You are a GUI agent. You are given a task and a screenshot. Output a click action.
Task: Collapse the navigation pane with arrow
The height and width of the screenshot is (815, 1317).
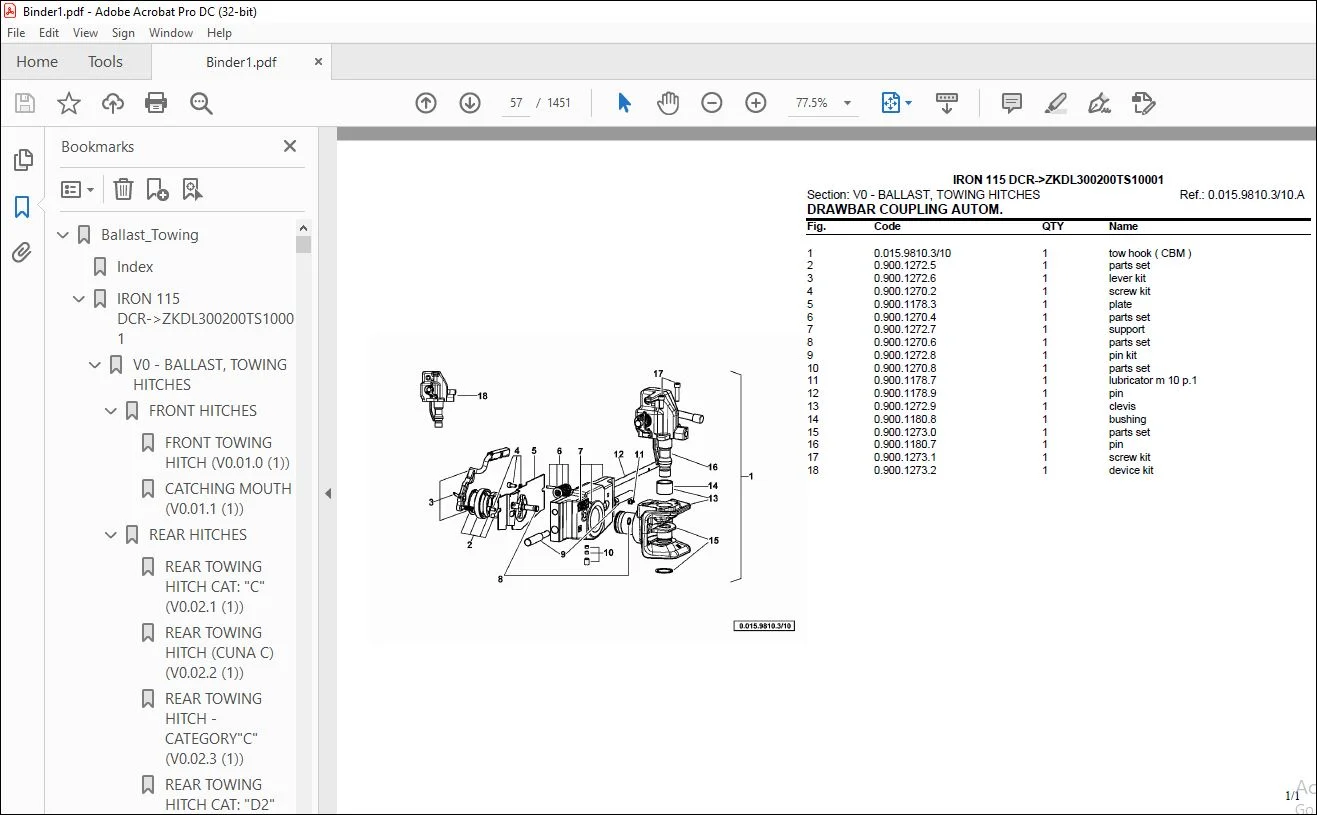[328, 493]
